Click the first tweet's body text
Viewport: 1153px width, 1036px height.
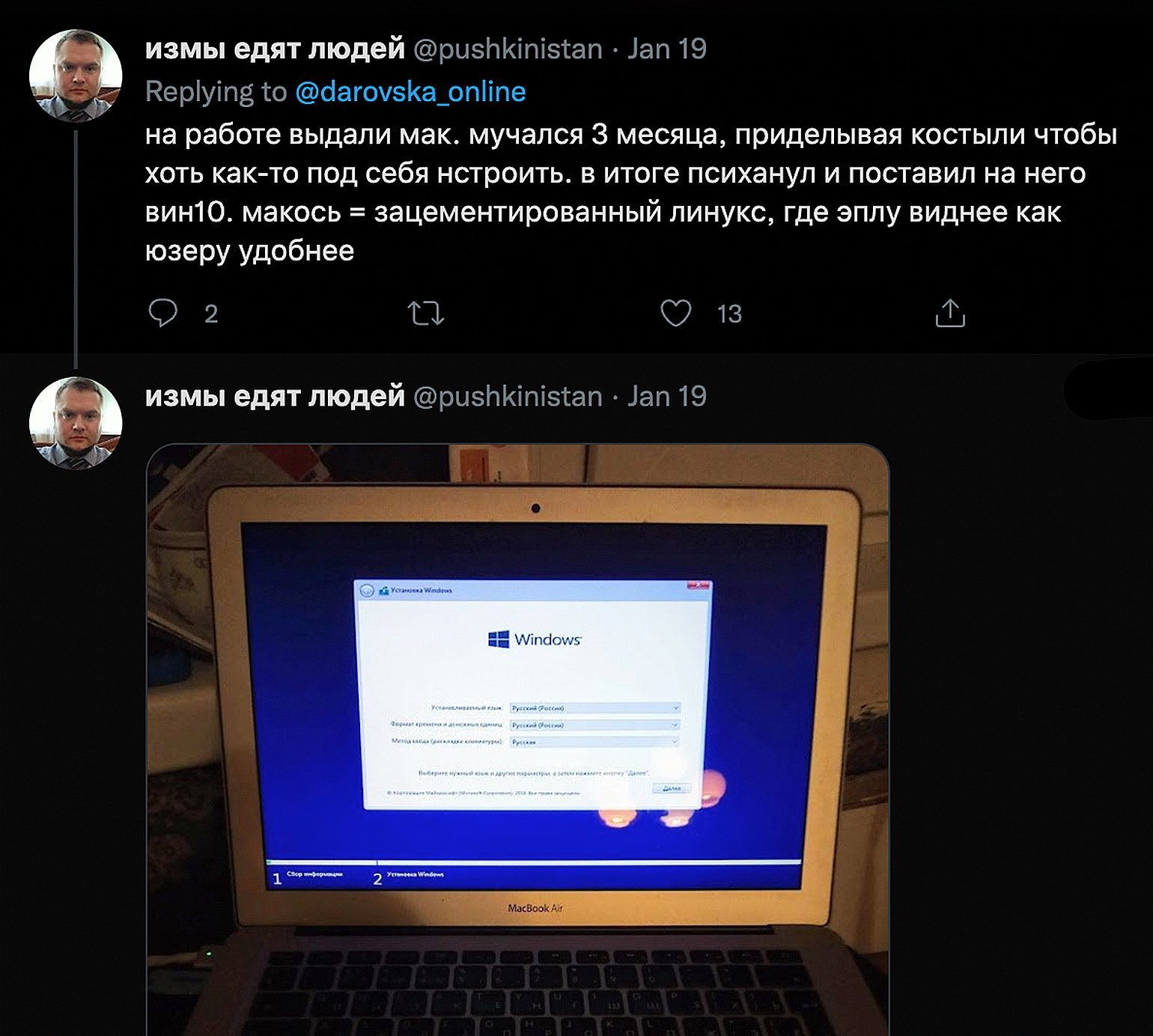(x=631, y=192)
